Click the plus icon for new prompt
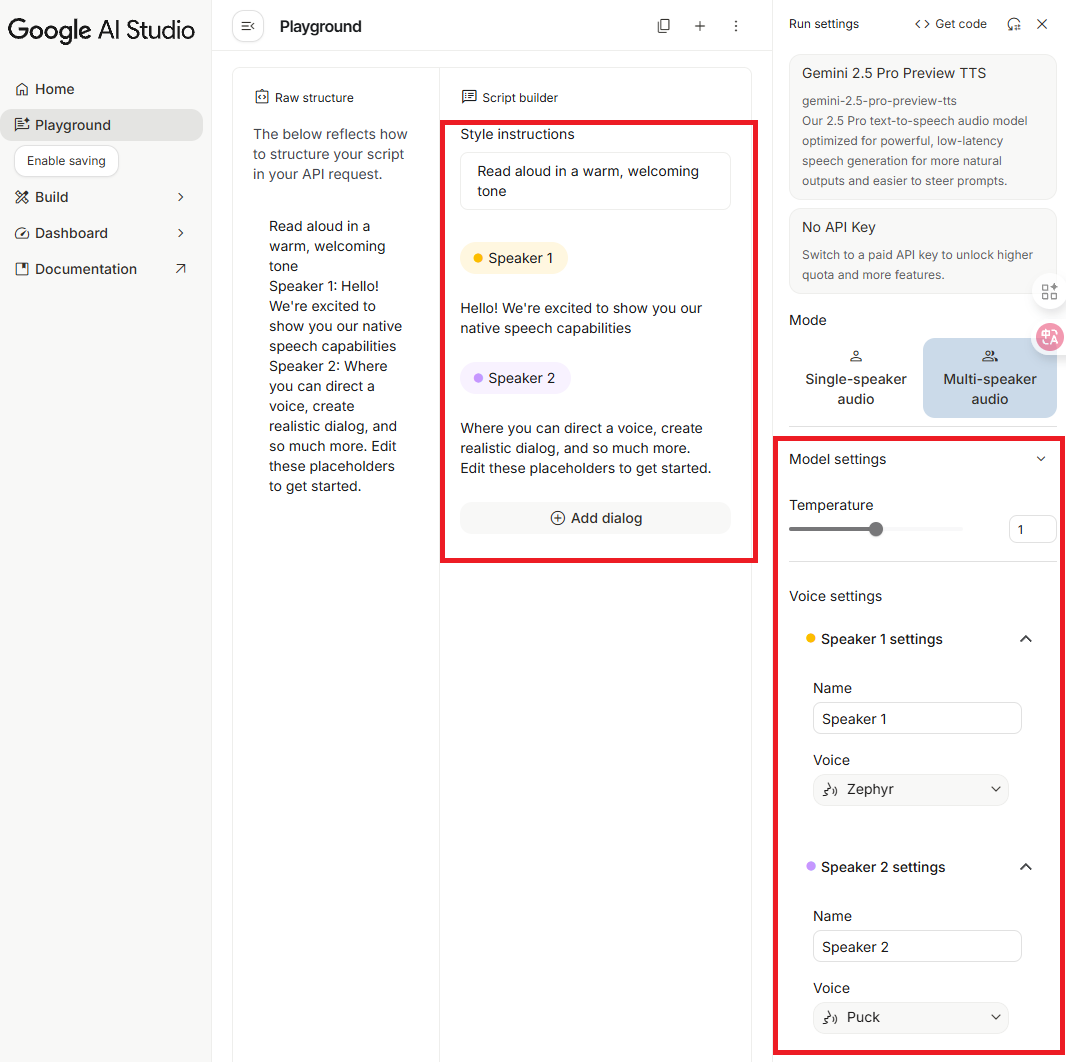The height and width of the screenshot is (1062, 1066). point(700,26)
